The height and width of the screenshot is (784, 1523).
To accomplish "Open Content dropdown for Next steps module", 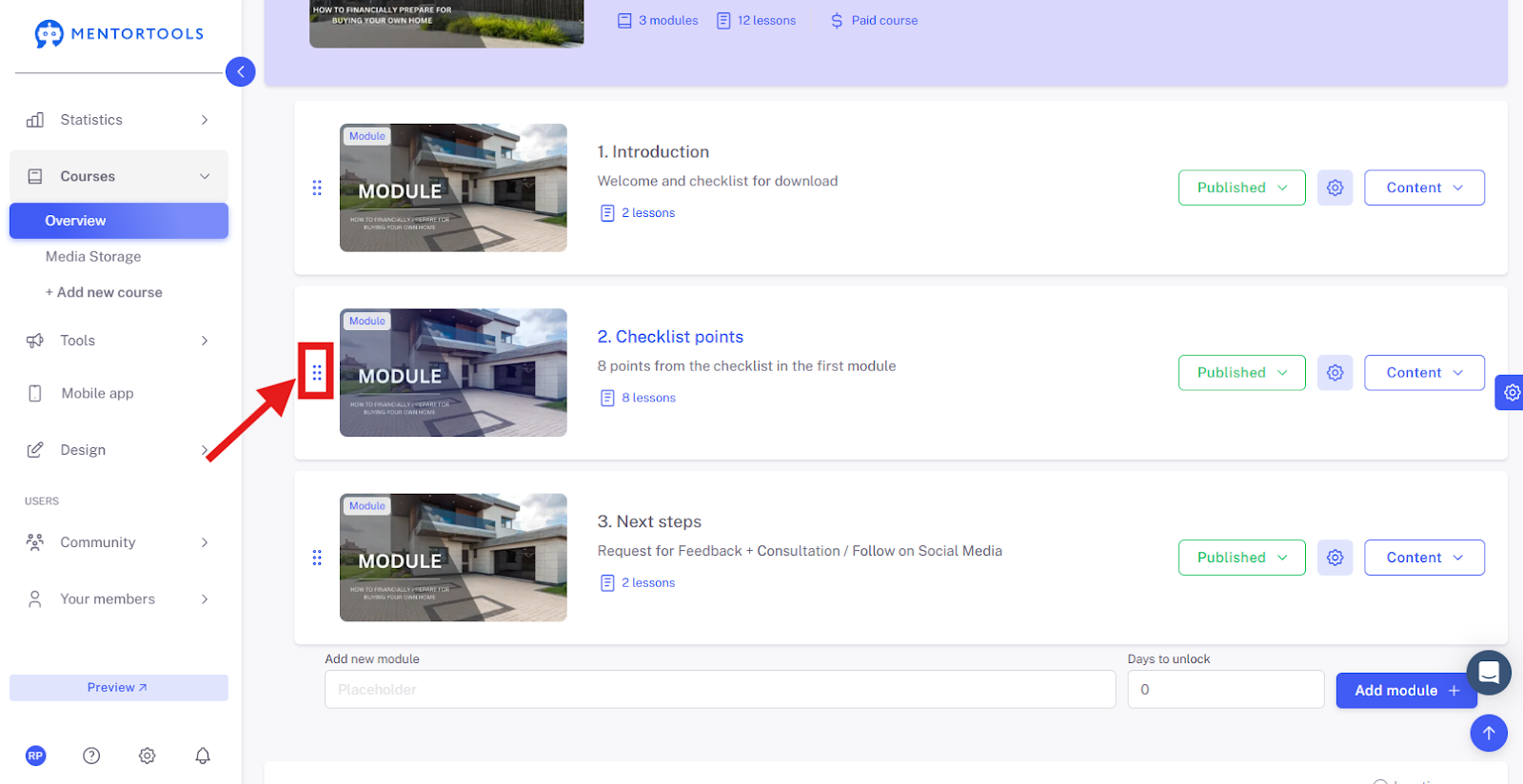I will click(1424, 558).
